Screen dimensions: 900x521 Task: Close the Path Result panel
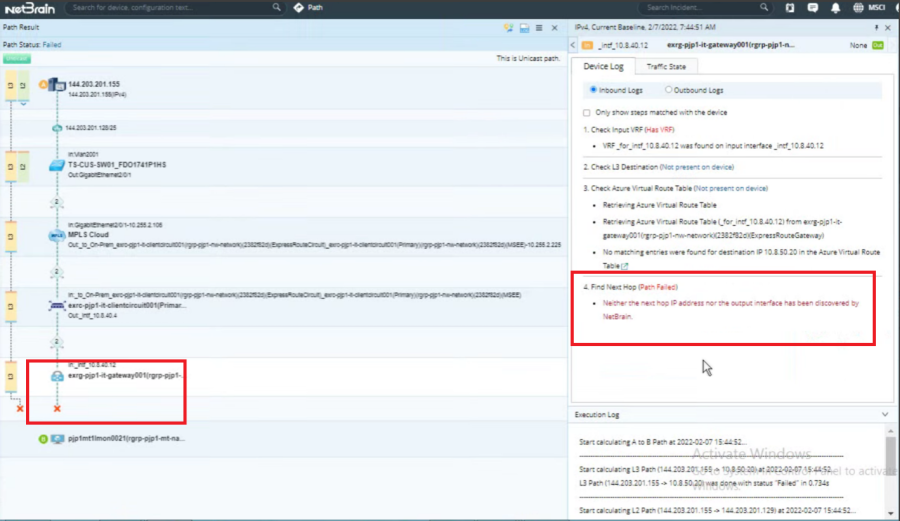[555, 28]
